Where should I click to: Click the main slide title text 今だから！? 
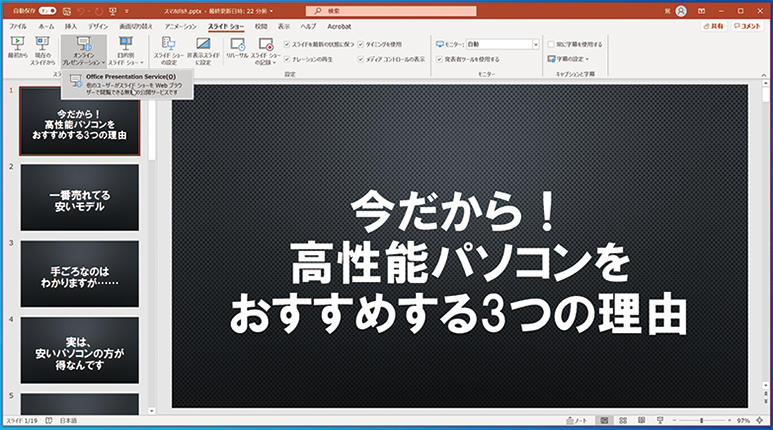[x=453, y=213]
